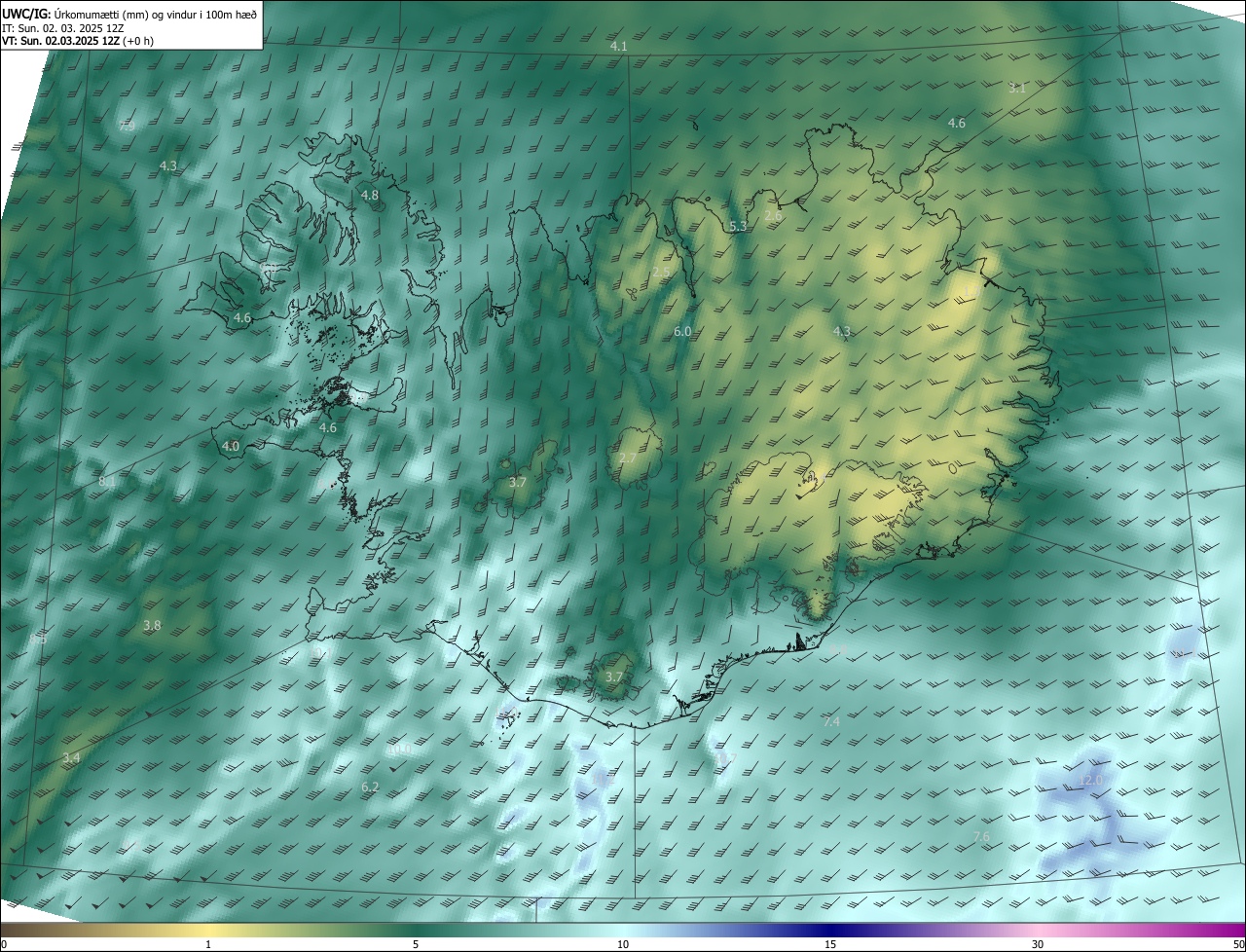Image resolution: width=1246 pixels, height=952 pixels.
Task: Click the '15' tick on the color scale
Action: tap(830, 944)
